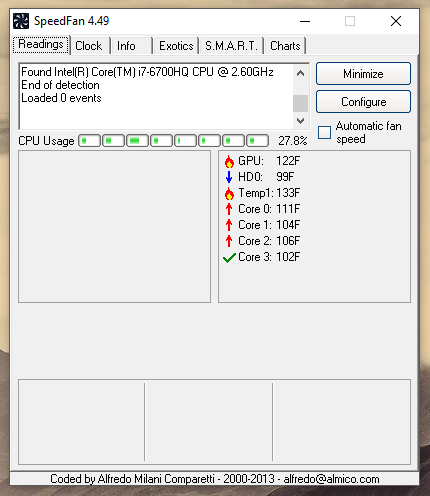Click the 'Loaded 0 events' log line
The image size is (430, 496).
[61, 98]
